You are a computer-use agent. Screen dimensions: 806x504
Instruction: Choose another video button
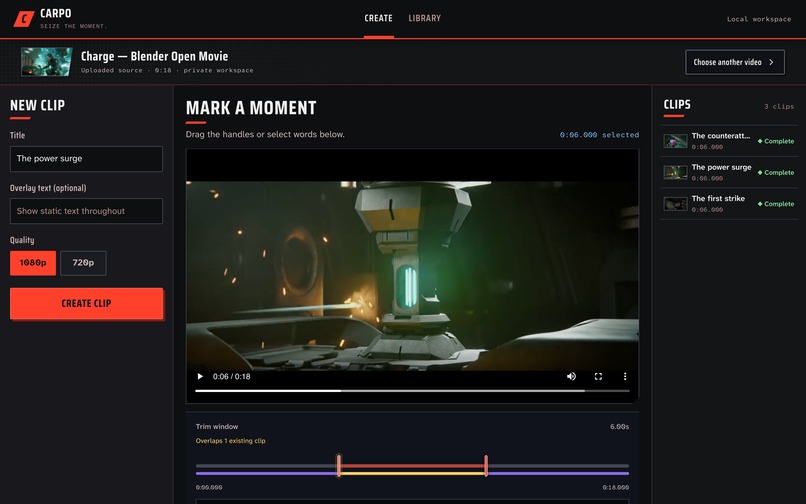[735, 62]
